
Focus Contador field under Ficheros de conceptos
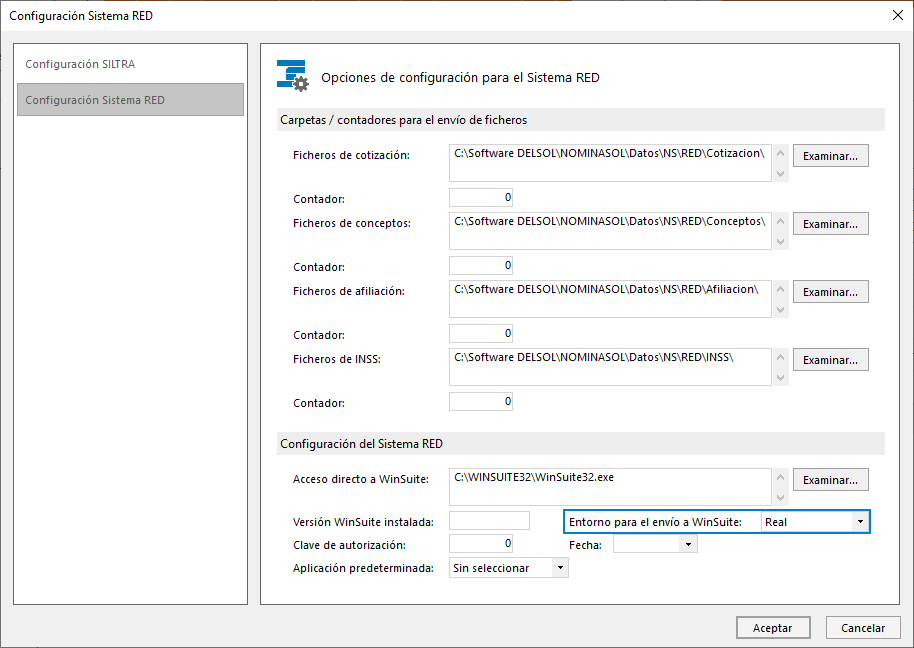[x=481, y=266]
